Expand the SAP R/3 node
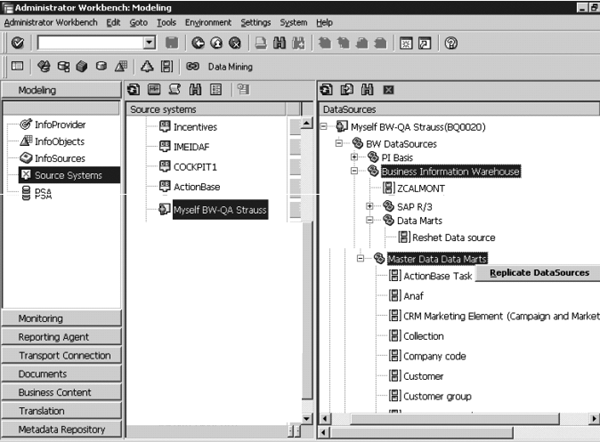The height and width of the screenshot is (442, 600). [370, 205]
